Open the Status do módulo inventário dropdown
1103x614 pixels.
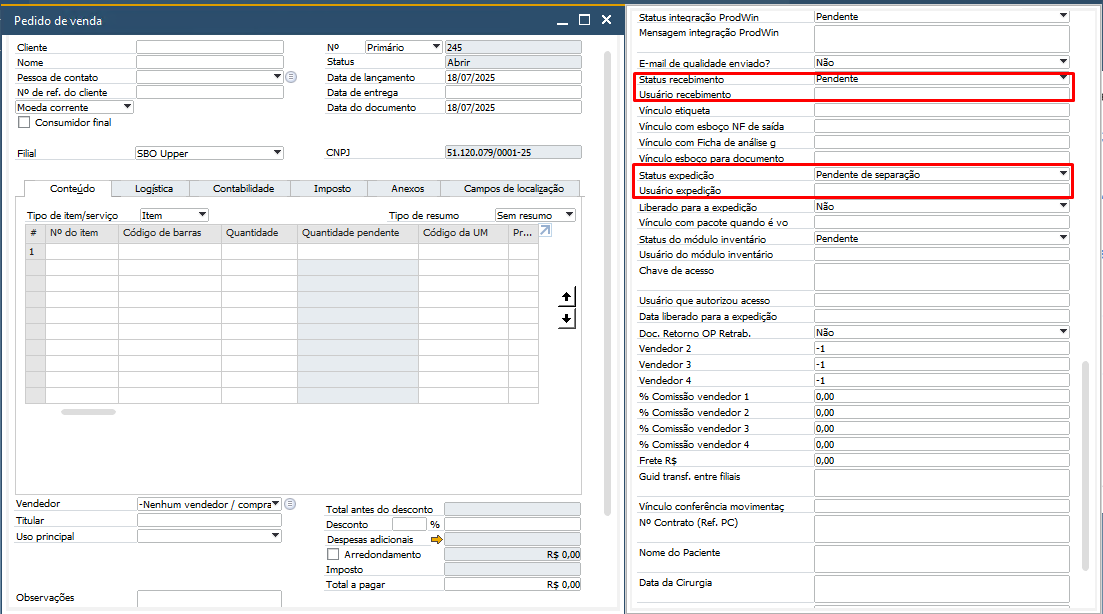coord(1063,238)
